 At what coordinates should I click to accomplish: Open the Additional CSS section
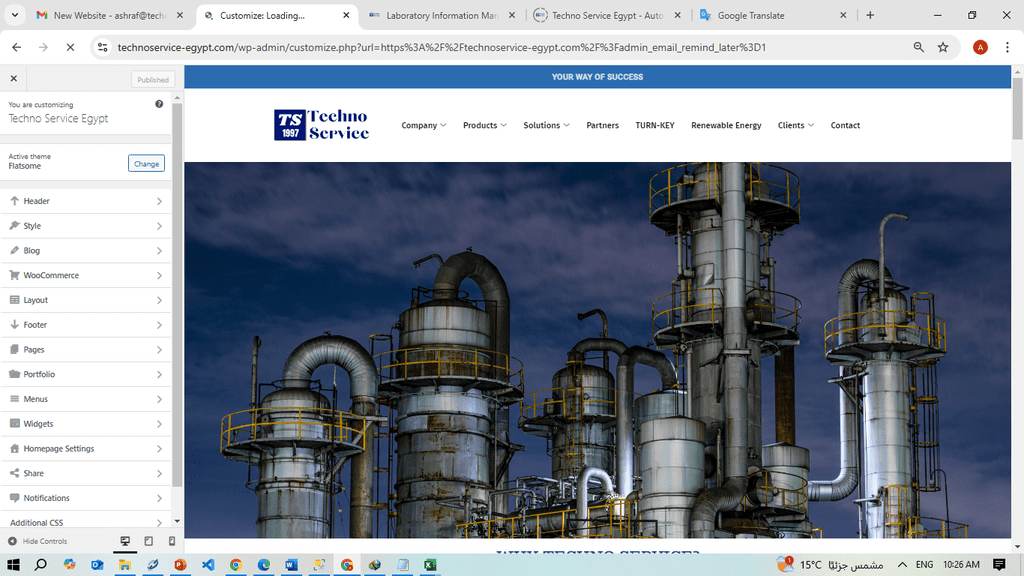pos(86,522)
